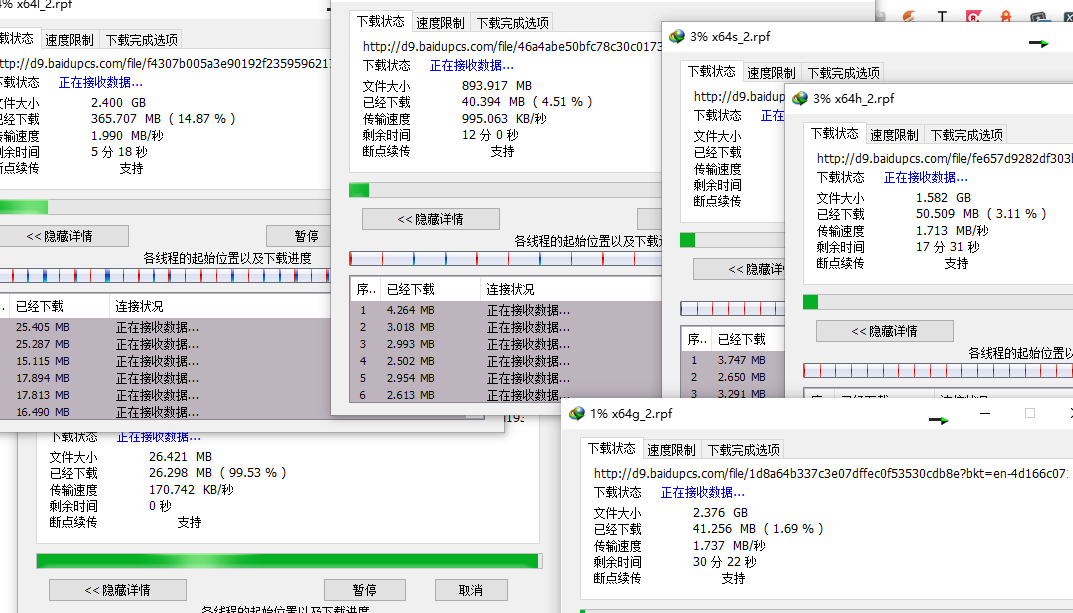Pause the x64l_2.rpf download with 暂停
The image size is (1073, 613).
tap(299, 236)
